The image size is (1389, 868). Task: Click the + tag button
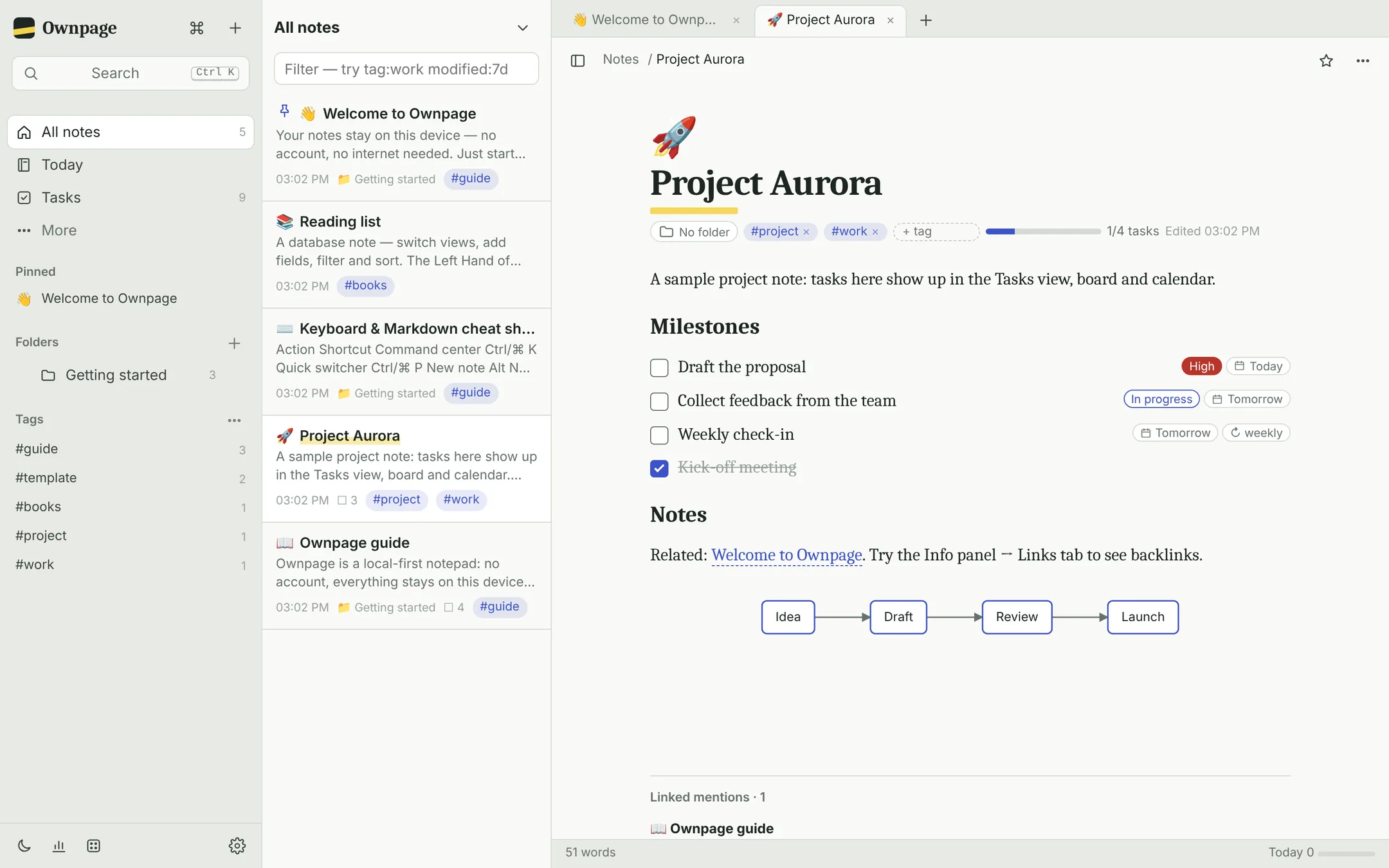point(936,231)
